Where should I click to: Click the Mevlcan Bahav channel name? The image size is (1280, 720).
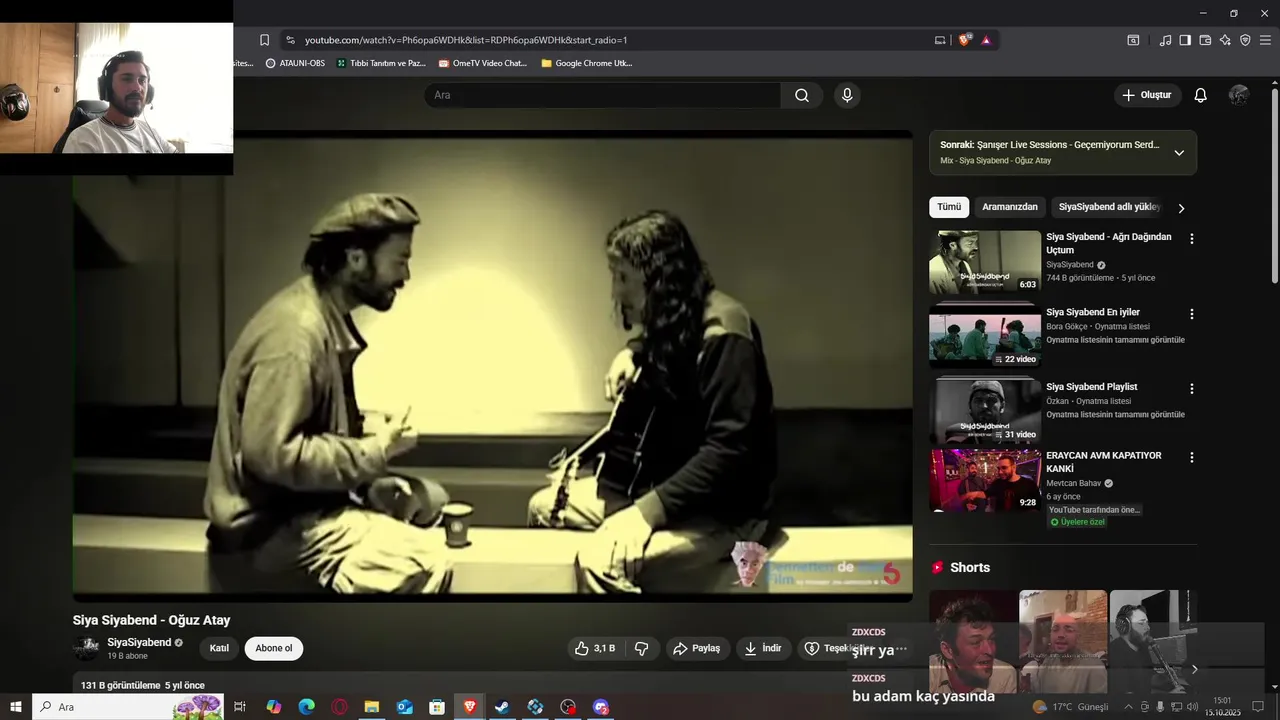1073,483
